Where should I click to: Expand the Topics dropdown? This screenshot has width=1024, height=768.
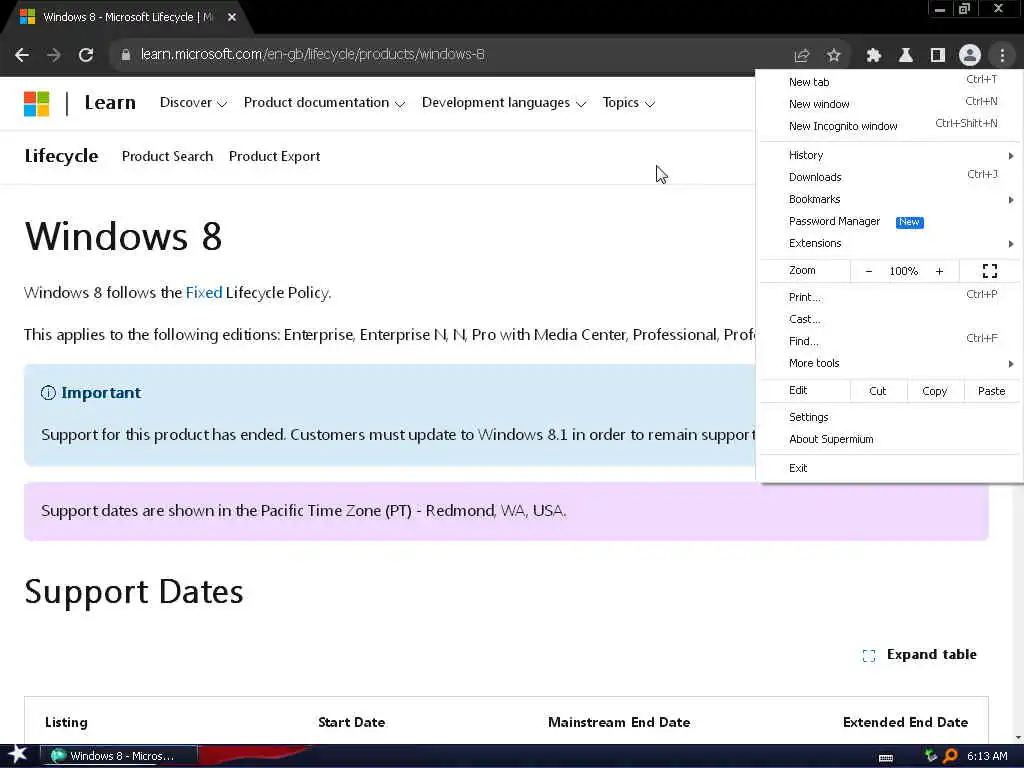(628, 103)
